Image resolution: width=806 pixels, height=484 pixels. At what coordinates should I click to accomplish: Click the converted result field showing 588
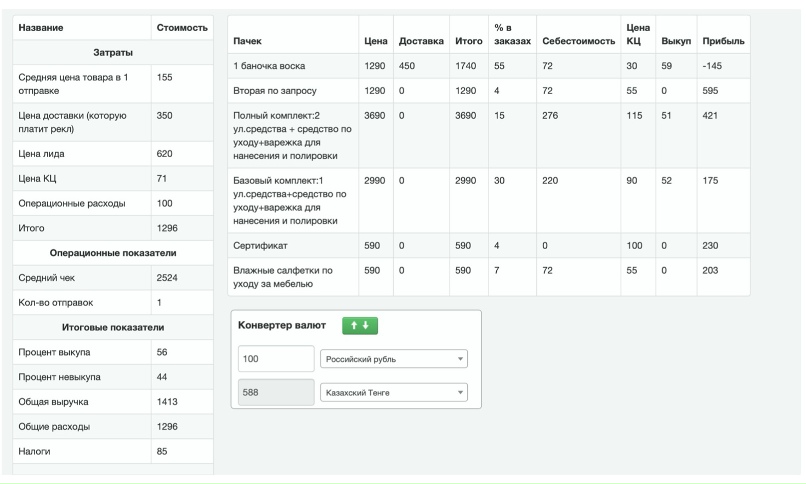pos(276,393)
